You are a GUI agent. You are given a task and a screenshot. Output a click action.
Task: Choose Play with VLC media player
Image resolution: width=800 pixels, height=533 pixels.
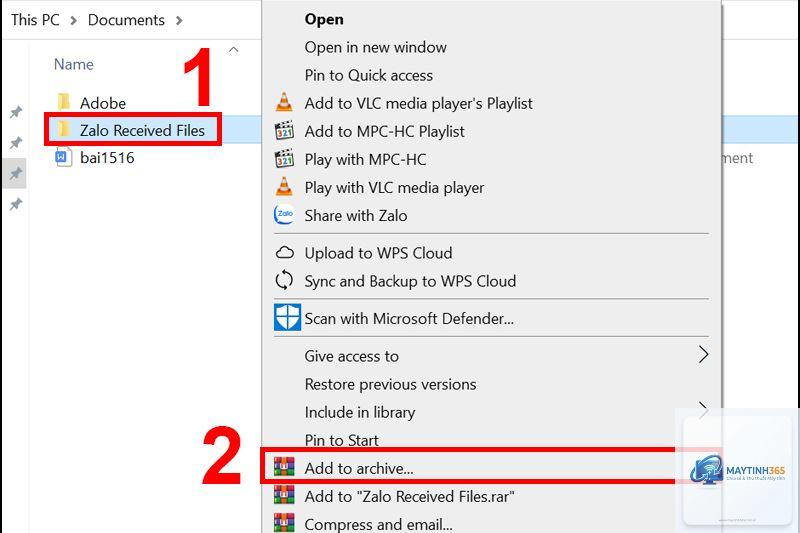[x=394, y=188]
